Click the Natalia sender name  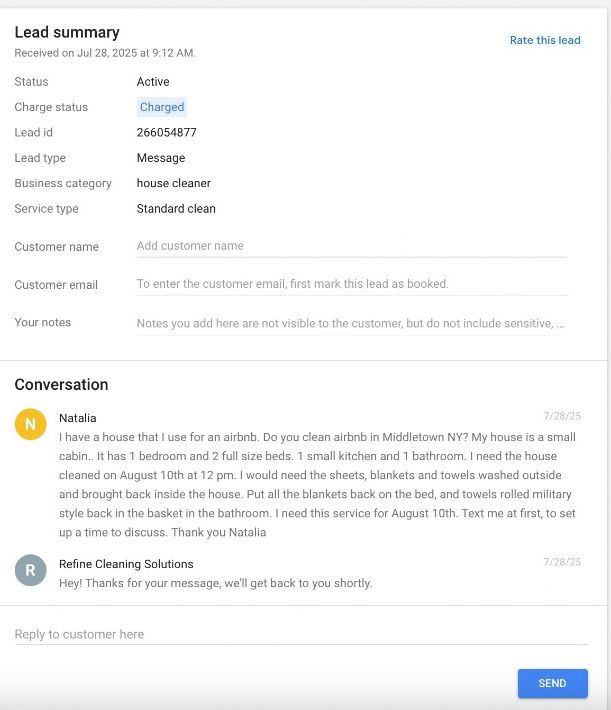pos(78,418)
